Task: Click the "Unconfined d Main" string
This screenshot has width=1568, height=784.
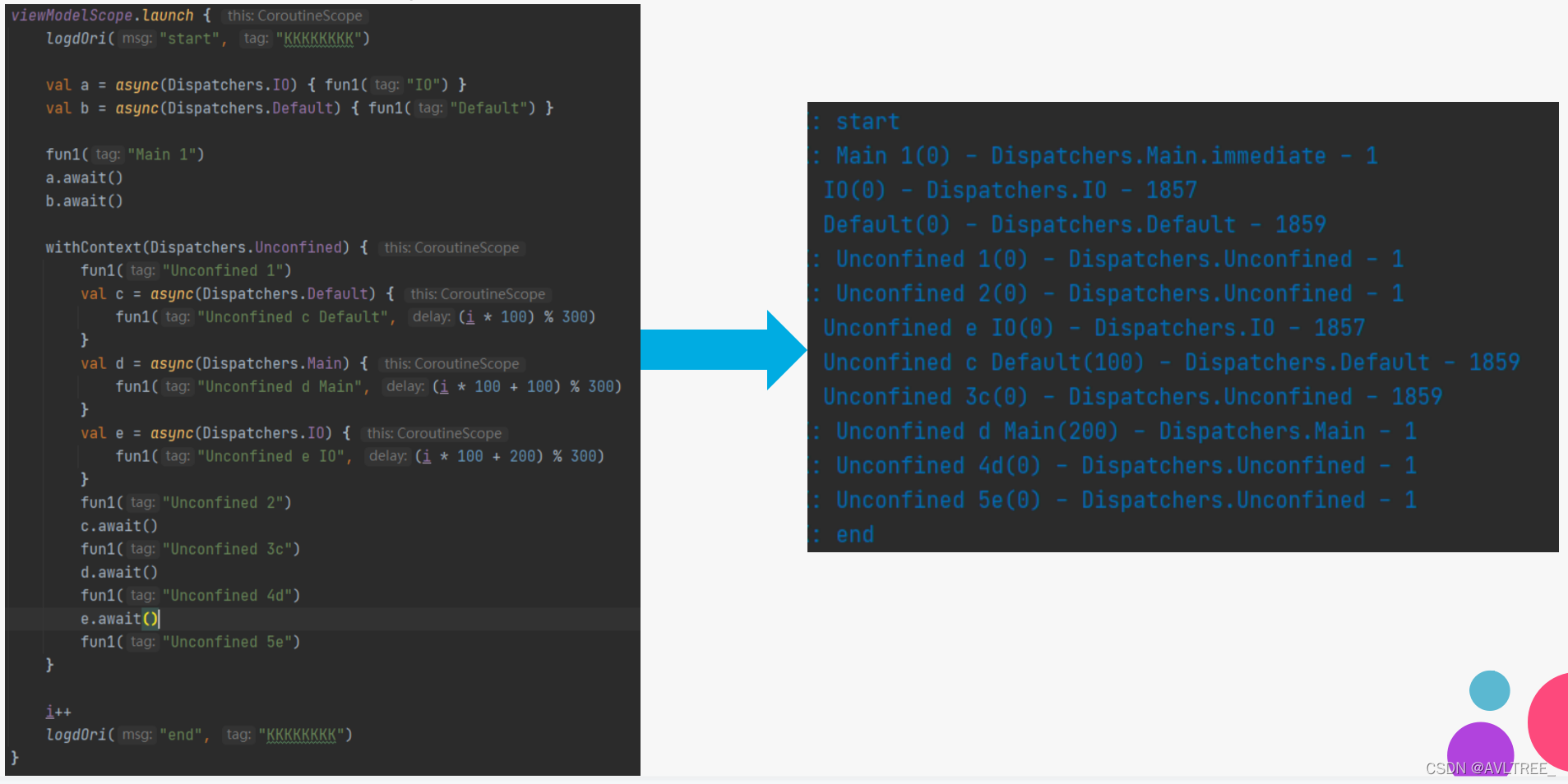Action: coord(280,386)
